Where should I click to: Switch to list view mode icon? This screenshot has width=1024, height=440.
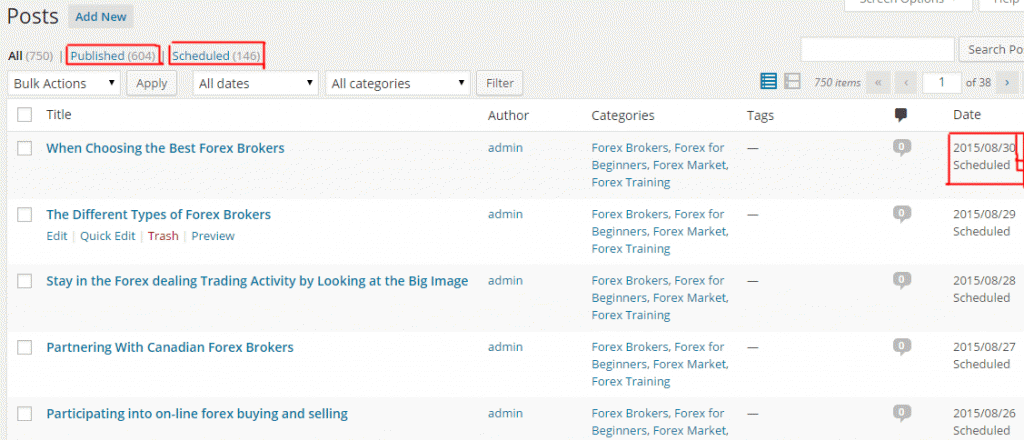pos(769,82)
